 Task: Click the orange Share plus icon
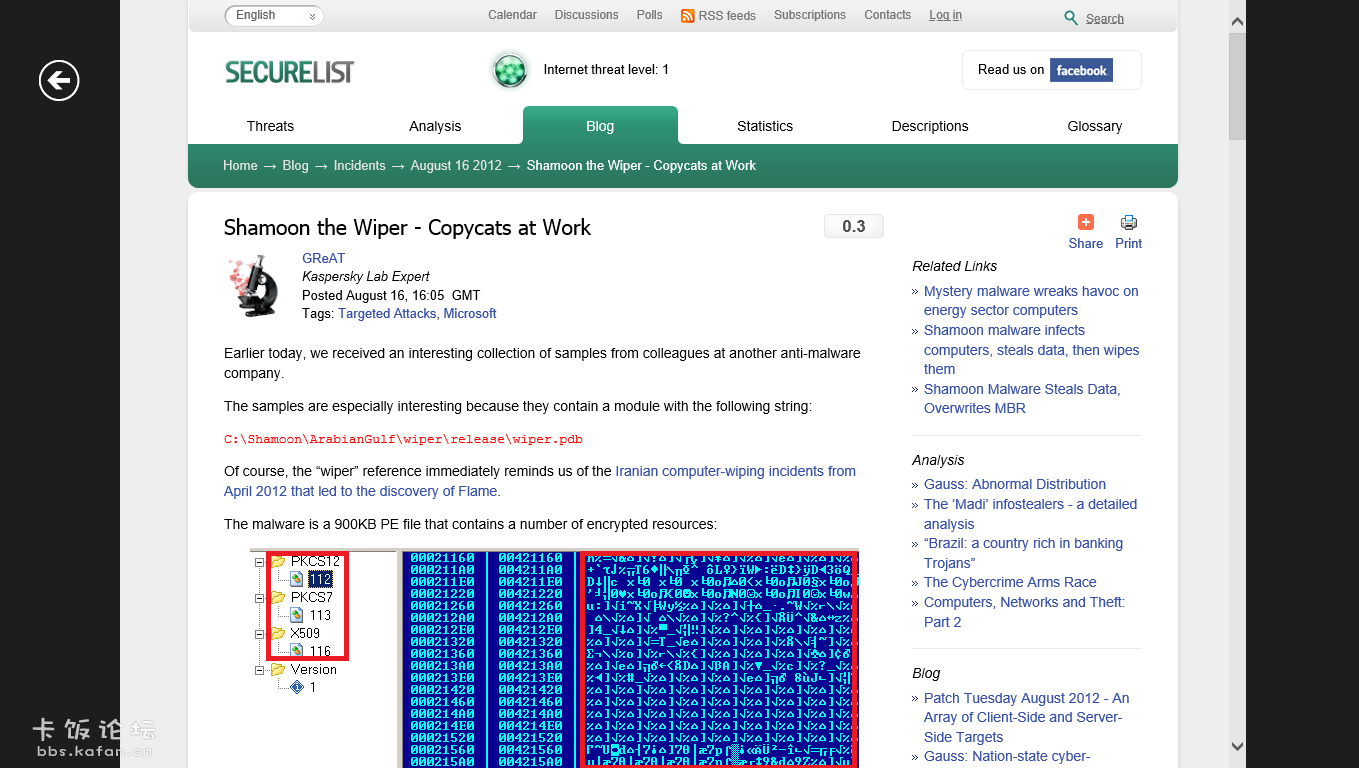[1085, 222]
